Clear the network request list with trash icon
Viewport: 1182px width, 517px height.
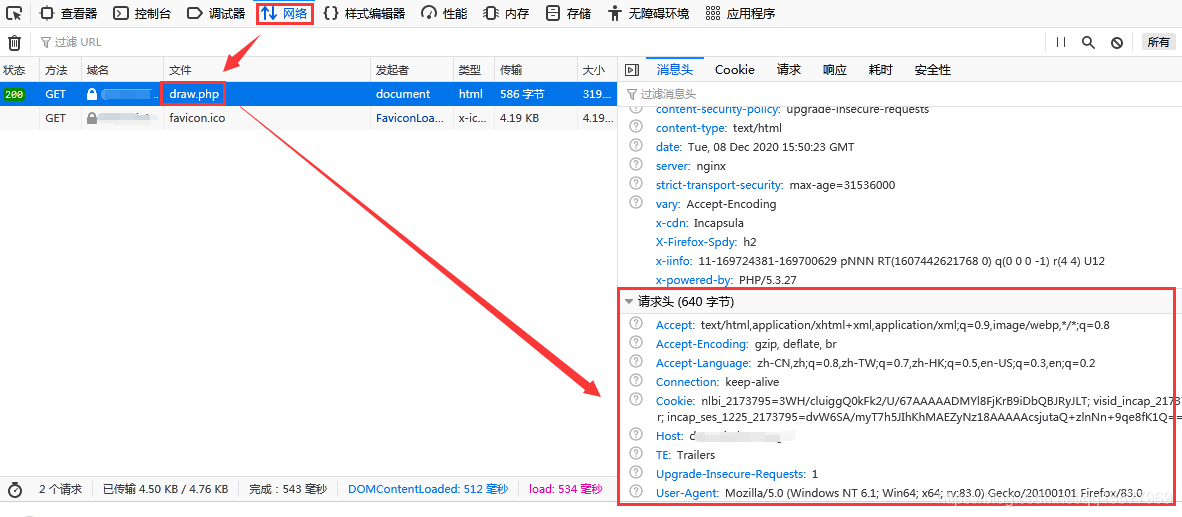pos(14,42)
